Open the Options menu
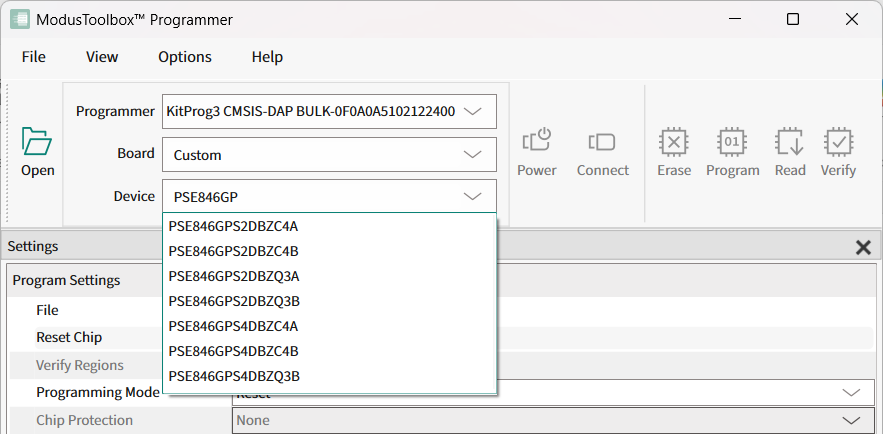Viewport: 884px width, 434px height. (x=185, y=57)
